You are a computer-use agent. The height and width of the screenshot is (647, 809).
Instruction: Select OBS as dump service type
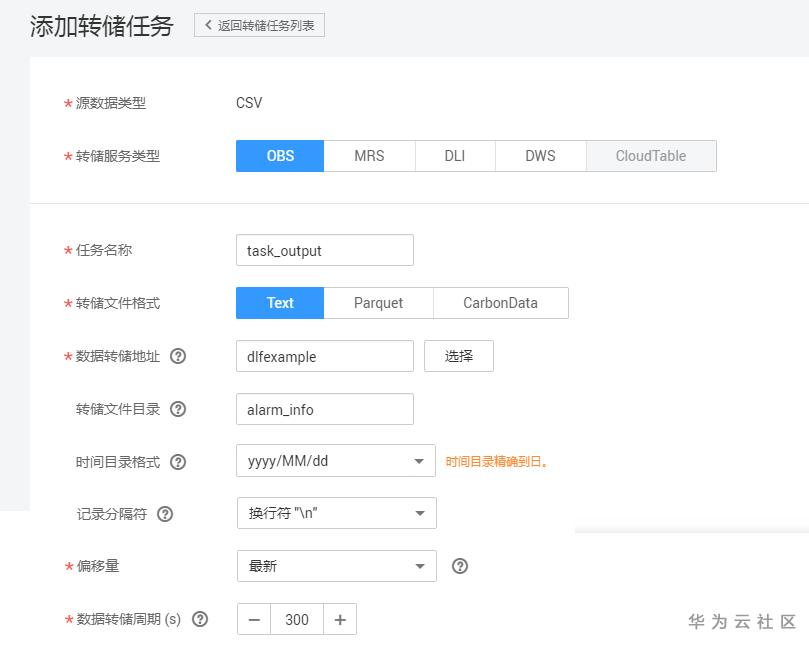tap(280, 156)
